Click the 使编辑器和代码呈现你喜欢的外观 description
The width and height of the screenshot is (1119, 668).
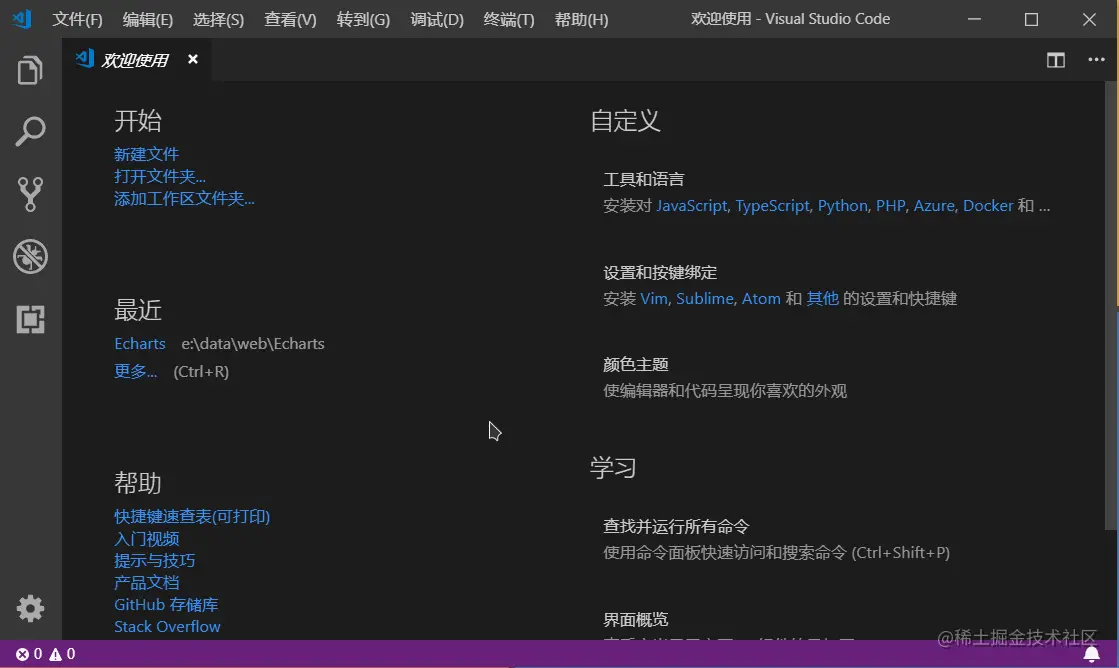point(725,391)
